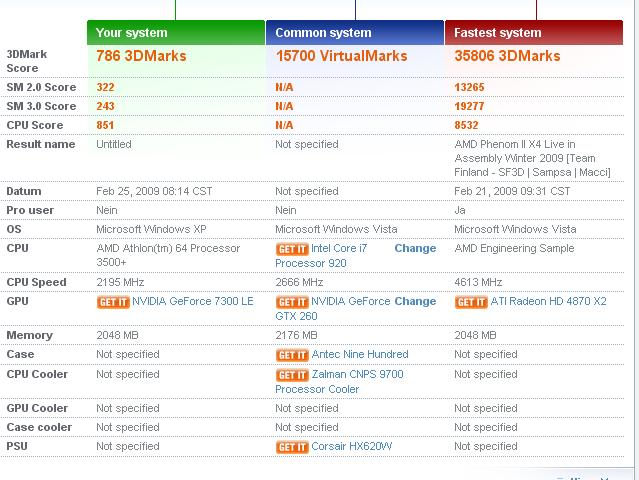Open the Antec Nine Hundred case link
The height and width of the screenshot is (480, 639).
[x=360, y=354]
